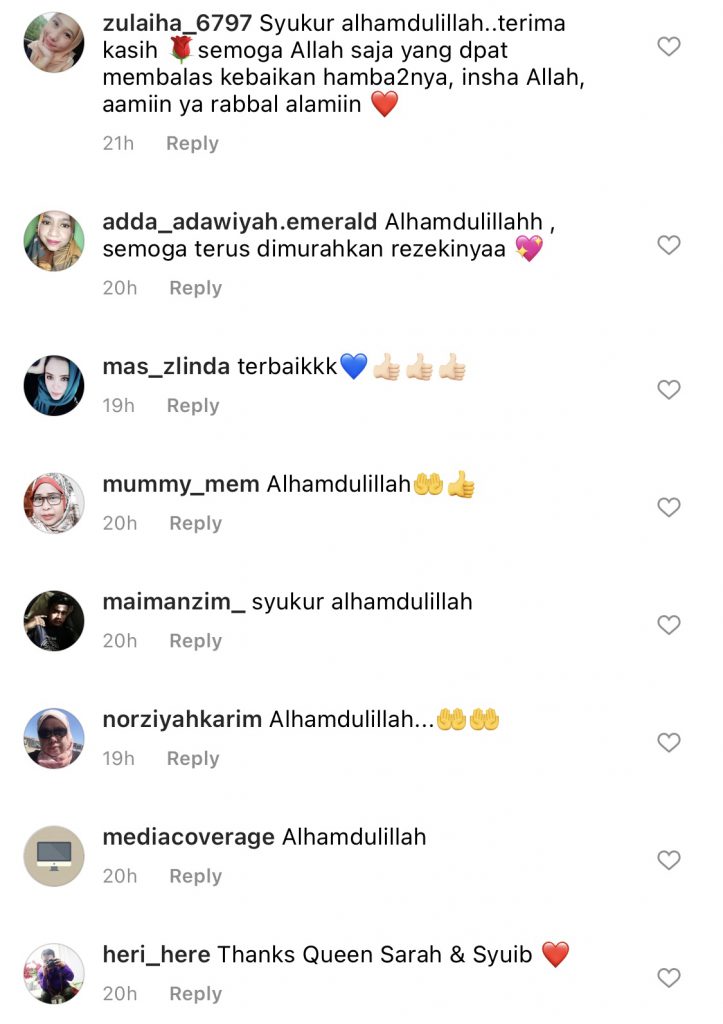This screenshot has width=723, height=1024.
Task: Like the mediacoverage Alhamdulillah comment
Action: point(669,860)
